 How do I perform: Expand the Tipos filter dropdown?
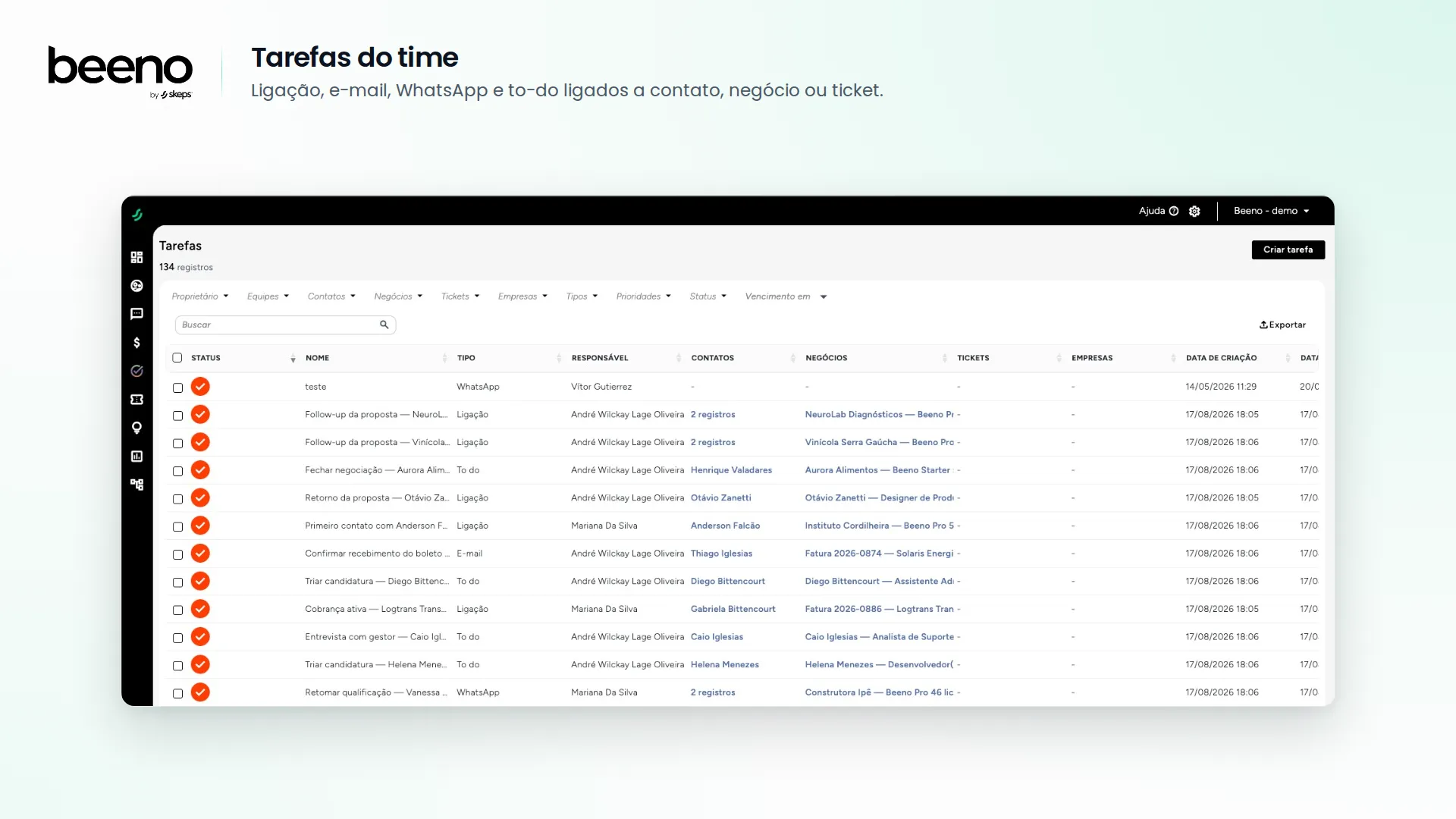click(x=582, y=297)
